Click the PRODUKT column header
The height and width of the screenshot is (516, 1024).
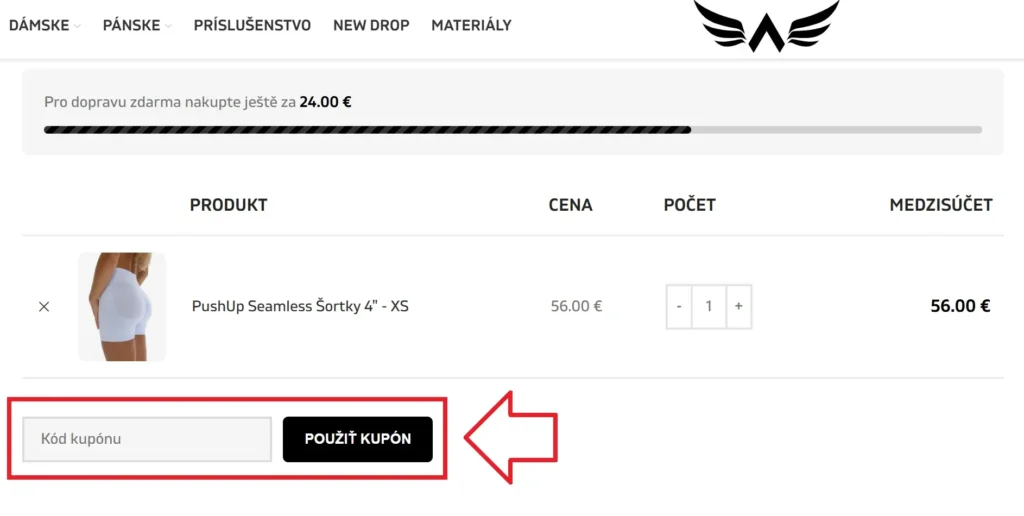click(x=228, y=205)
